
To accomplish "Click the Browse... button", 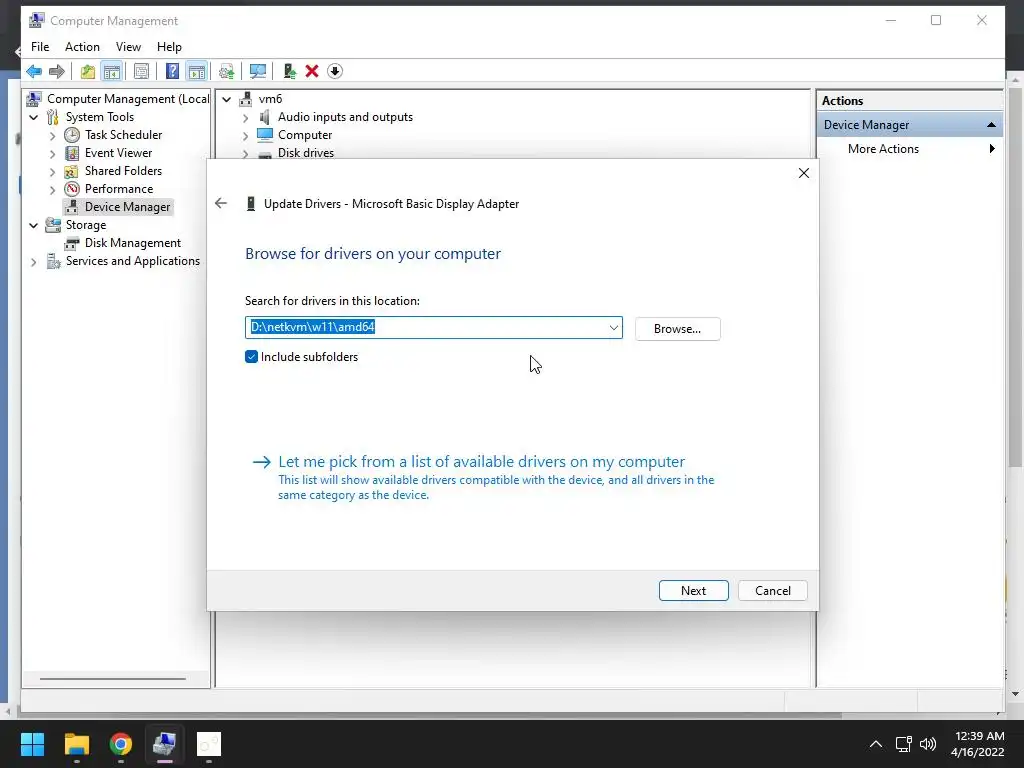I will tap(677, 328).
